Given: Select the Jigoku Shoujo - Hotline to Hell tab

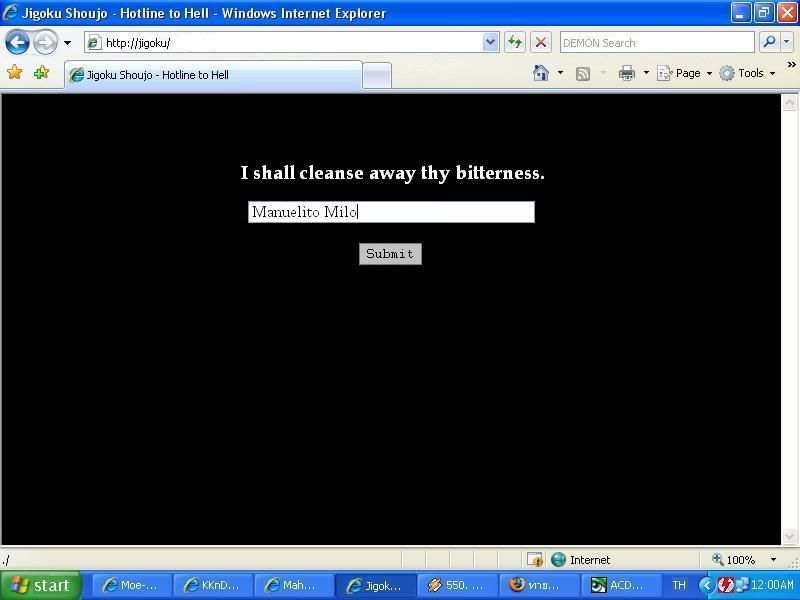Looking at the screenshot, I should [x=213, y=74].
